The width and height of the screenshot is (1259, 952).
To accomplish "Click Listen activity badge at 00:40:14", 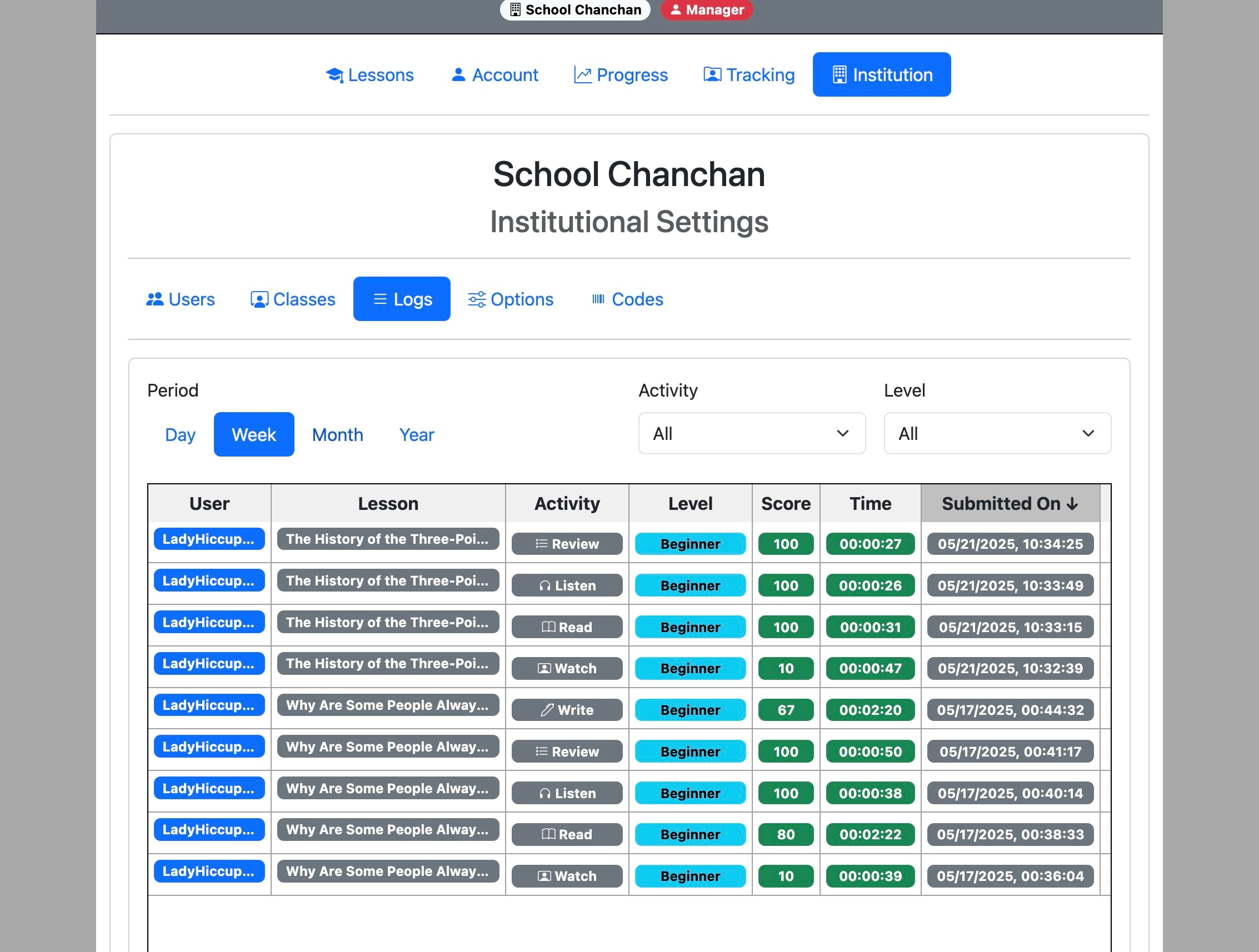I will [567, 793].
